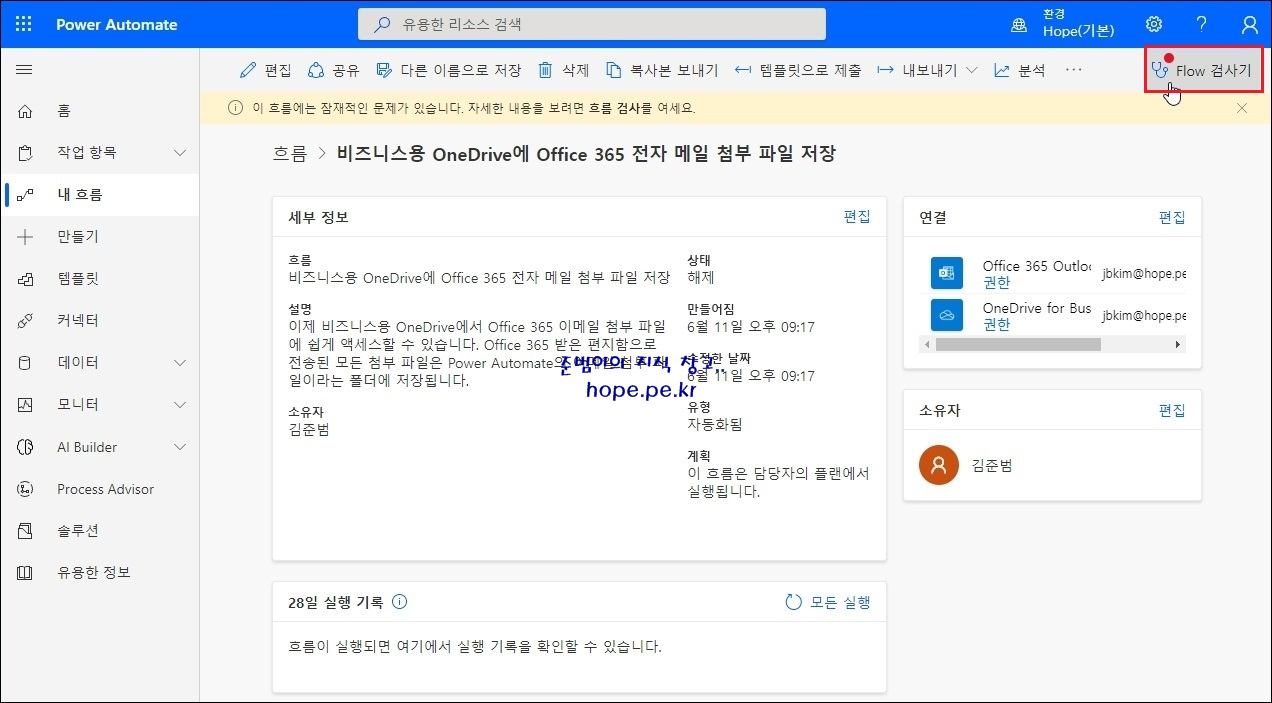Open the account profile icon

tap(1249, 24)
